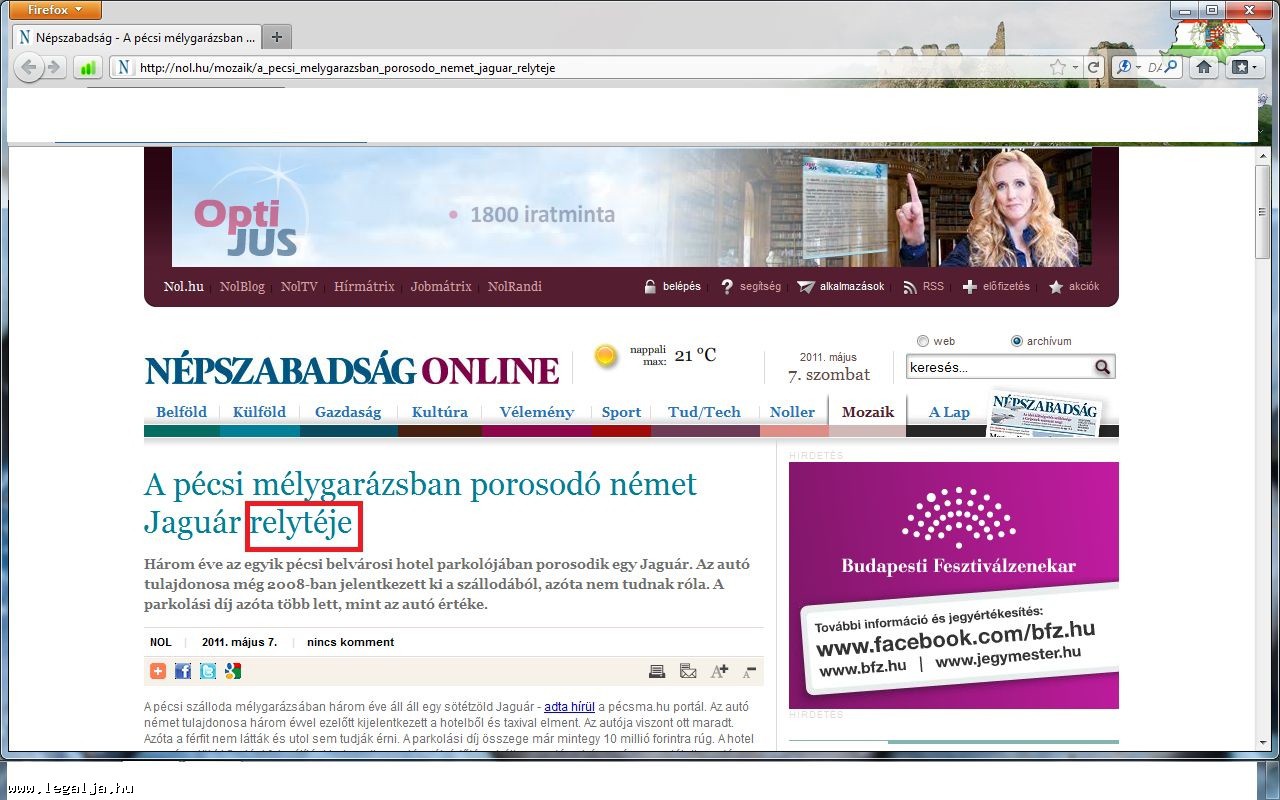Share the article via Google icon
This screenshot has width=1280, height=800.
point(233,671)
